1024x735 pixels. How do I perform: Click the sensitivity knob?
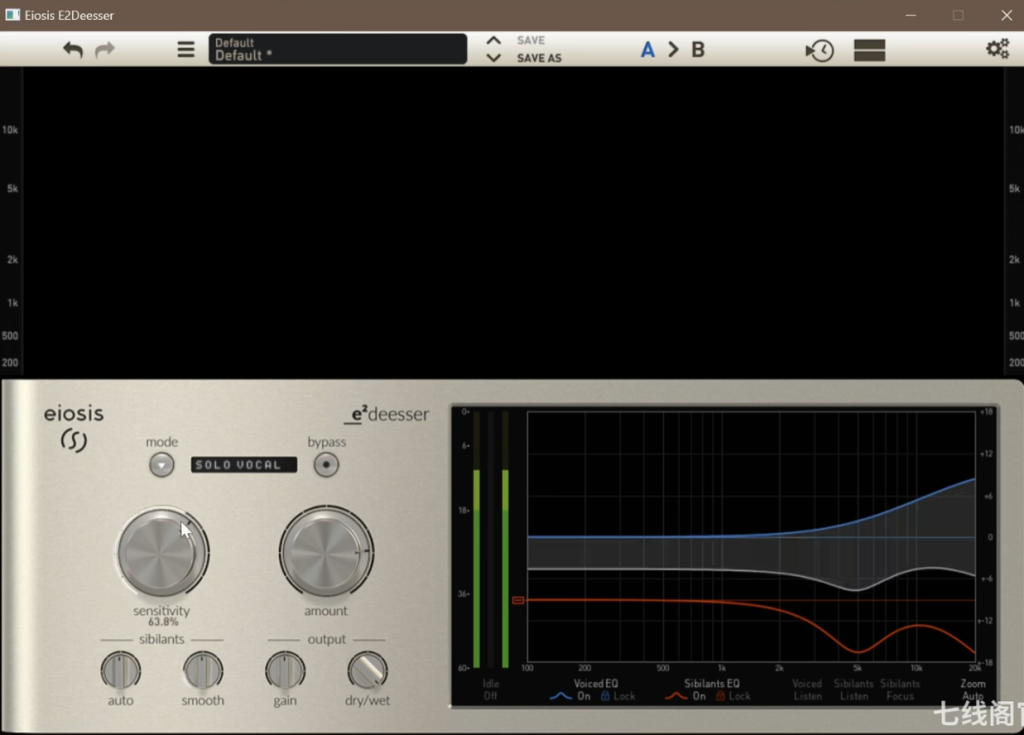click(160, 552)
